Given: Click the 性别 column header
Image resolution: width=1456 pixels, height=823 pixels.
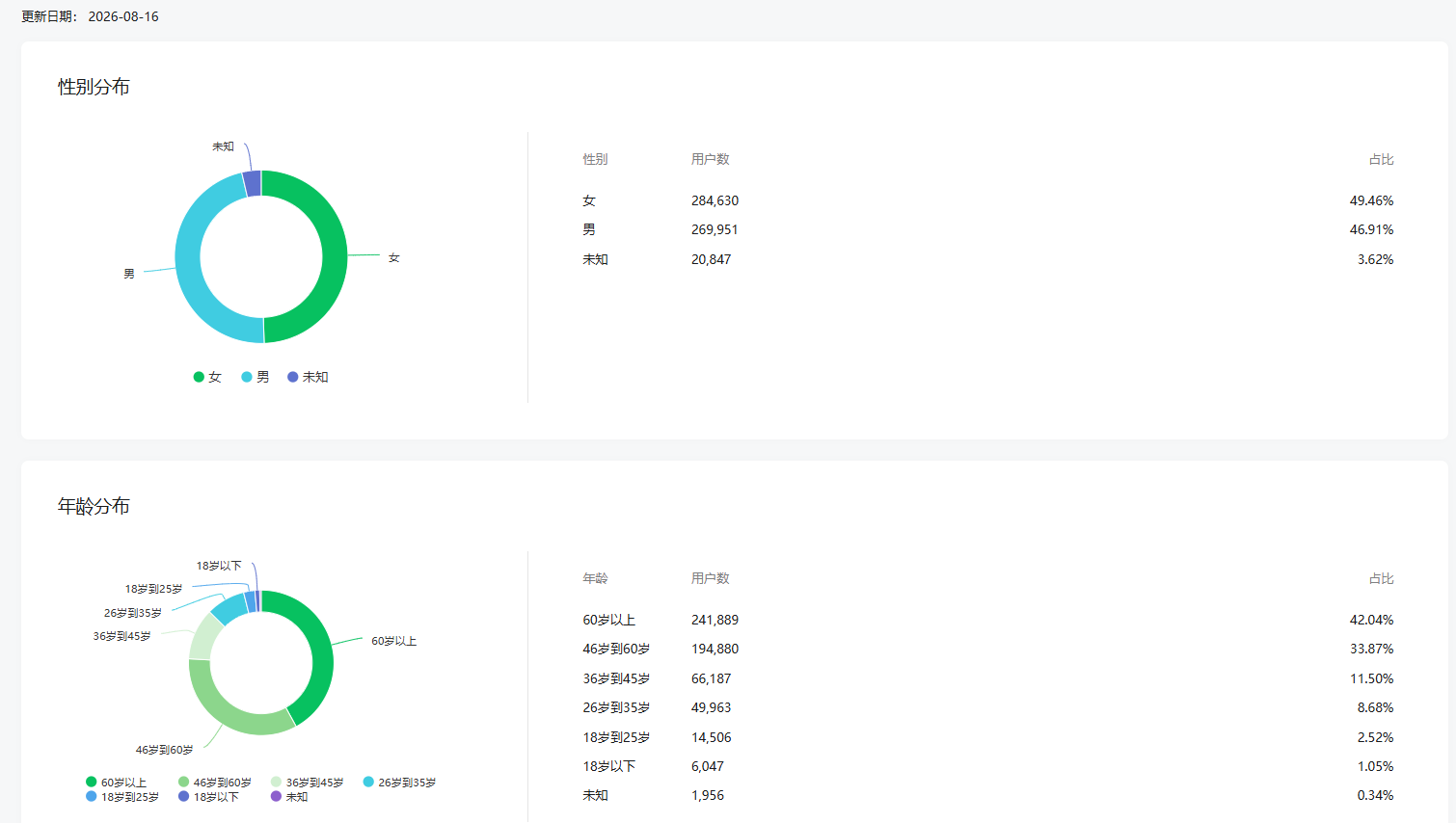Looking at the screenshot, I should coord(595,159).
